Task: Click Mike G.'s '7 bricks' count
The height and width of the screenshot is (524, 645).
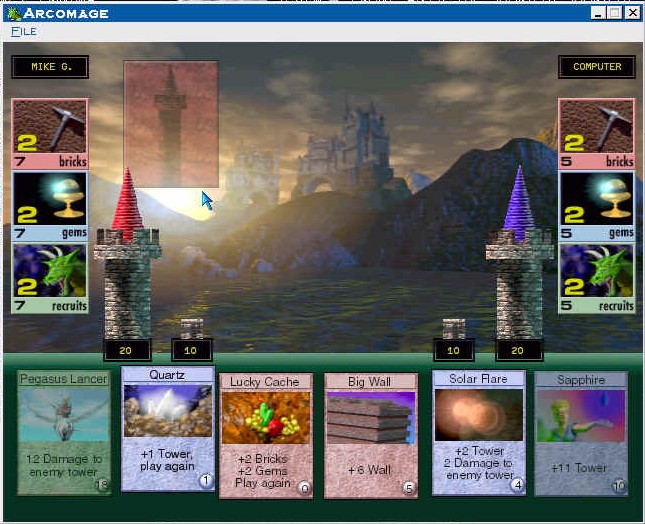Action: pos(50,161)
